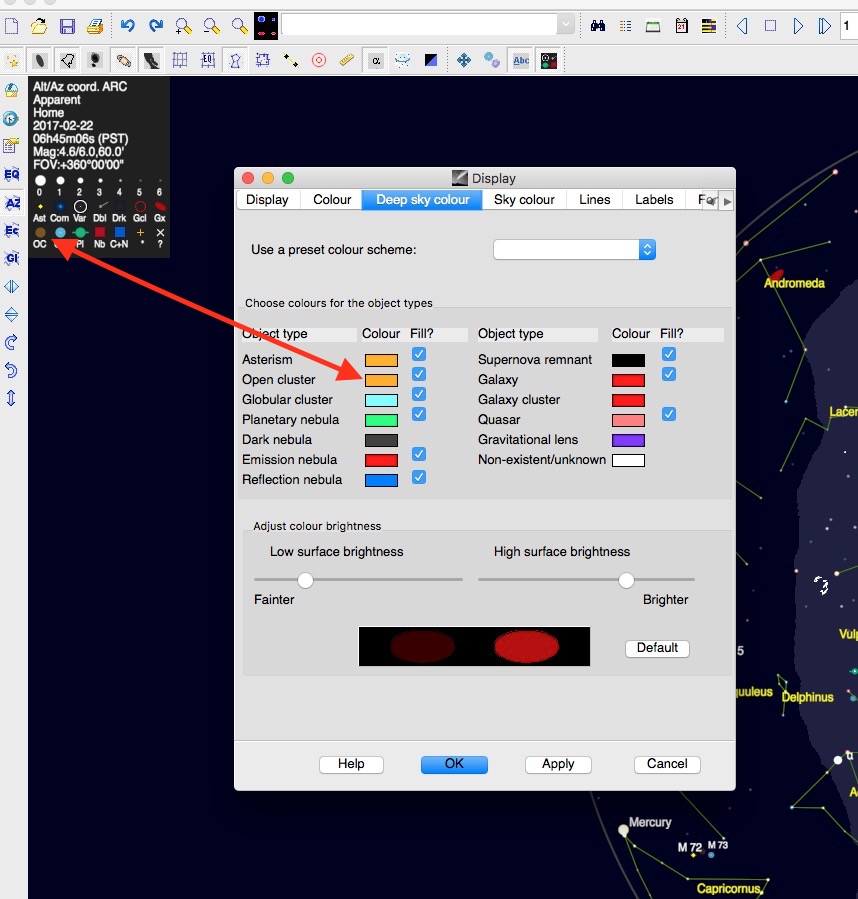Zoom out with the minus magnifier icon
858x899 pixels.
tap(211, 26)
